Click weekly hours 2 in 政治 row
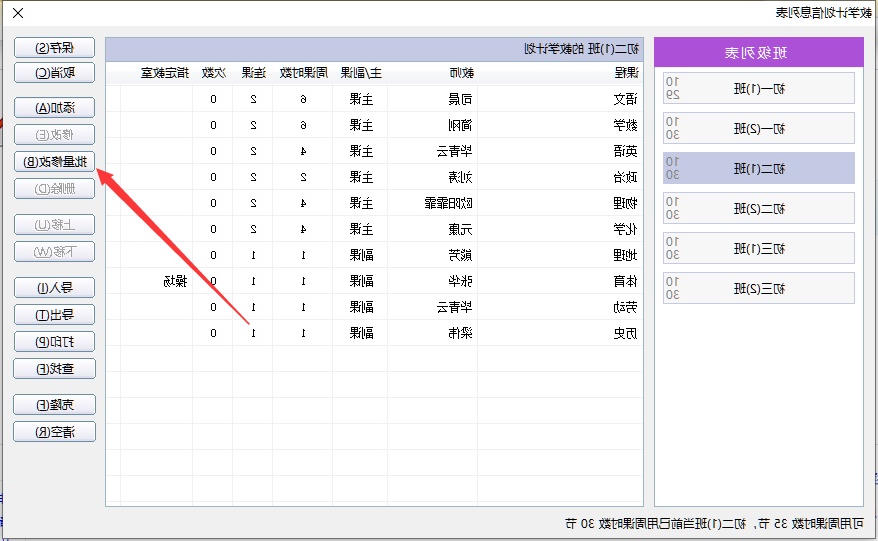This screenshot has height=541, width=878. (x=303, y=177)
